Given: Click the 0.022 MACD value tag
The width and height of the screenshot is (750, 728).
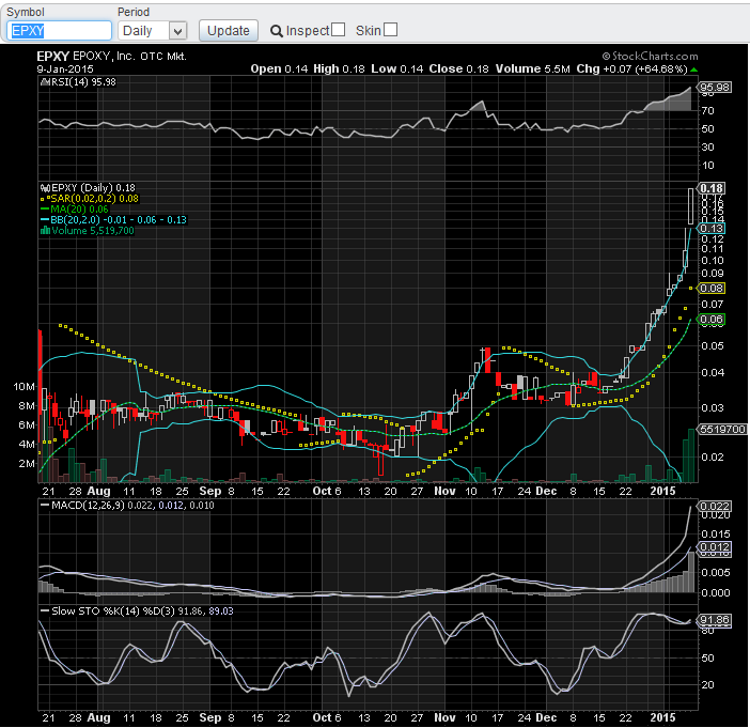Looking at the screenshot, I should (x=715, y=506).
